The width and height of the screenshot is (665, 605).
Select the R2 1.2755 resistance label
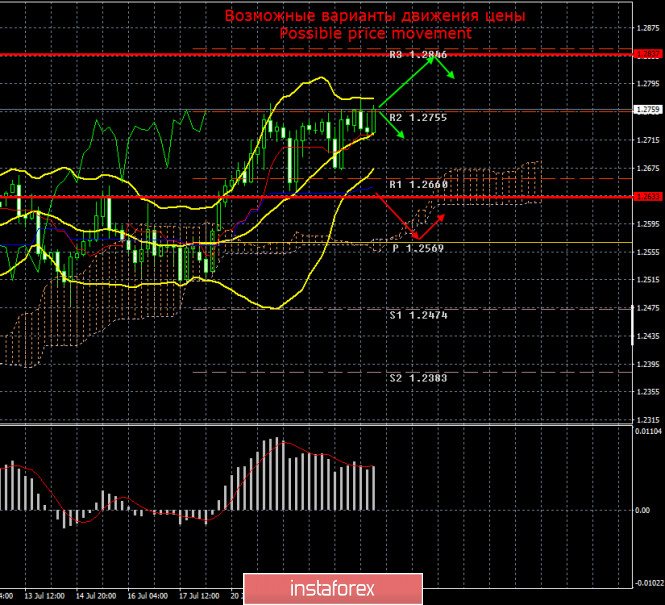pyautogui.click(x=418, y=117)
